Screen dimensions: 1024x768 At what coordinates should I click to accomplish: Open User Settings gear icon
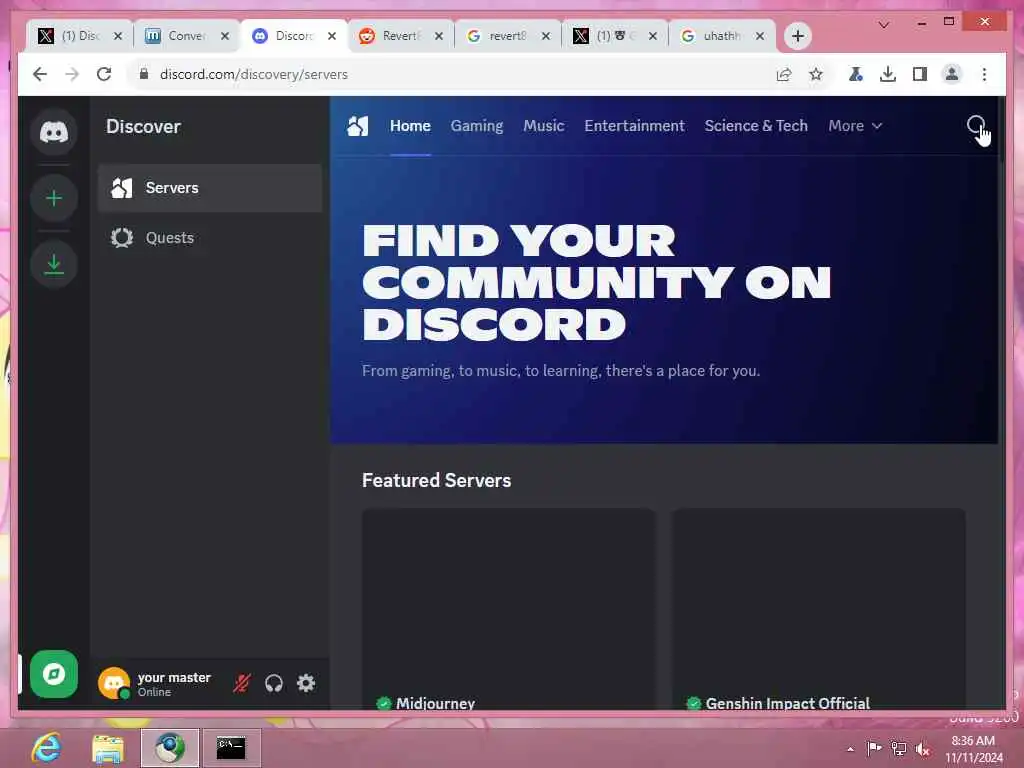[306, 683]
